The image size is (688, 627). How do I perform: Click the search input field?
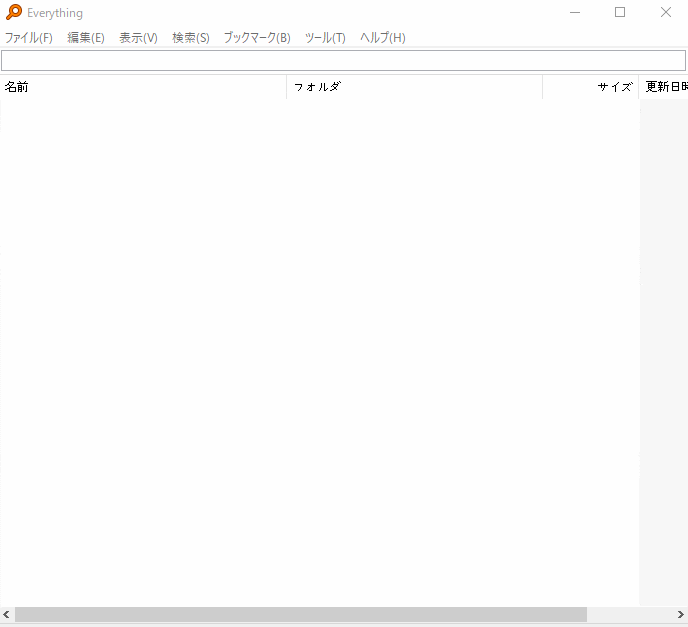344,61
